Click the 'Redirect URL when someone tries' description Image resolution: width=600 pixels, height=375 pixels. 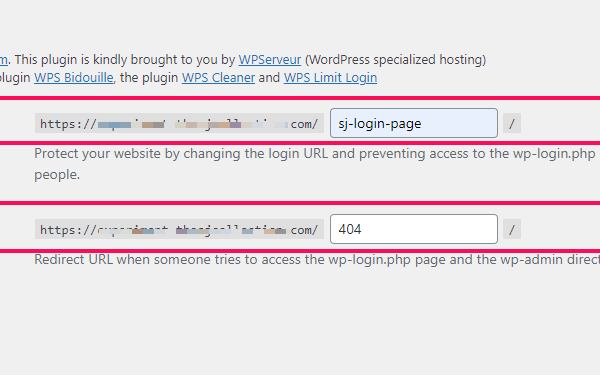pyautogui.click(x=317, y=260)
